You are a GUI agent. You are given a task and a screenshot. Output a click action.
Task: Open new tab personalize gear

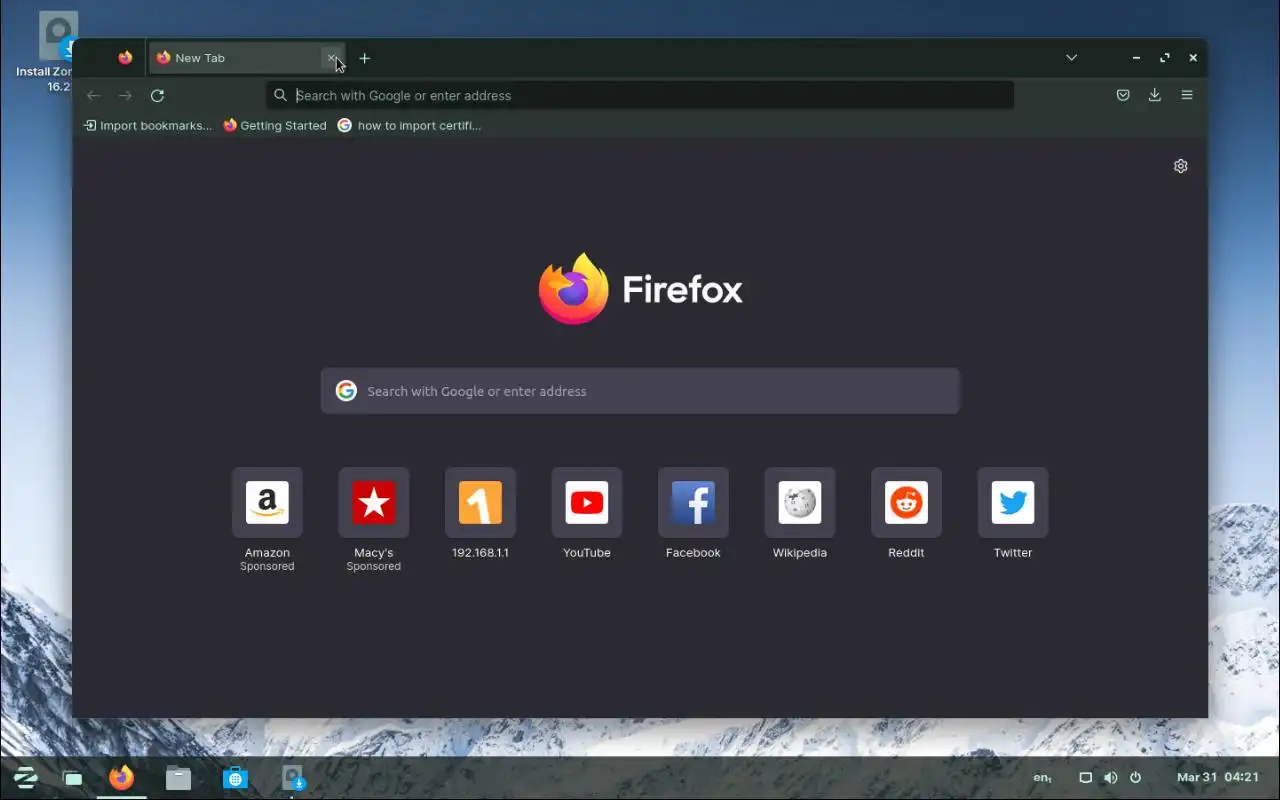point(1181,166)
